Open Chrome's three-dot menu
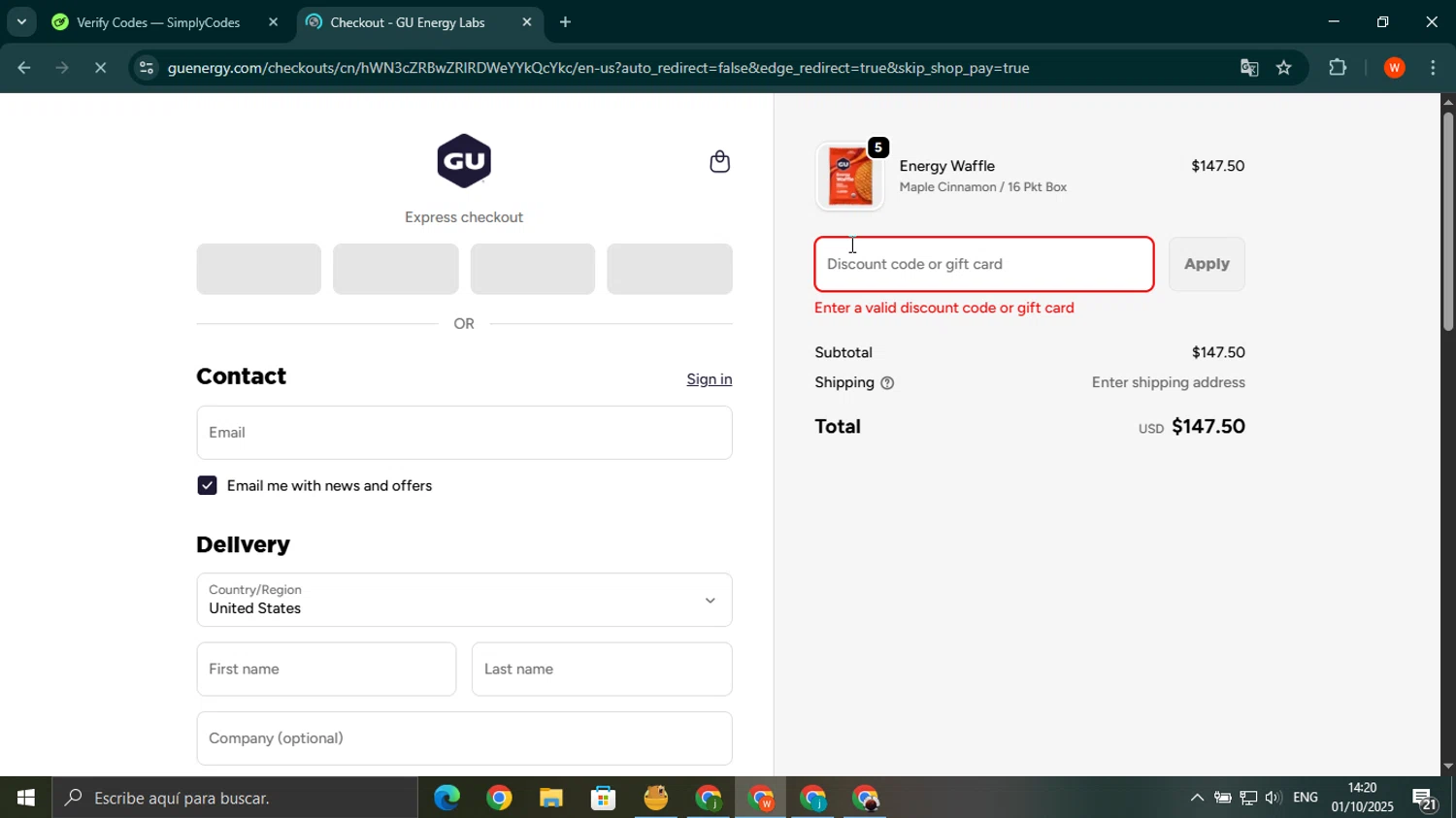The image size is (1456, 818). pyautogui.click(x=1434, y=68)
